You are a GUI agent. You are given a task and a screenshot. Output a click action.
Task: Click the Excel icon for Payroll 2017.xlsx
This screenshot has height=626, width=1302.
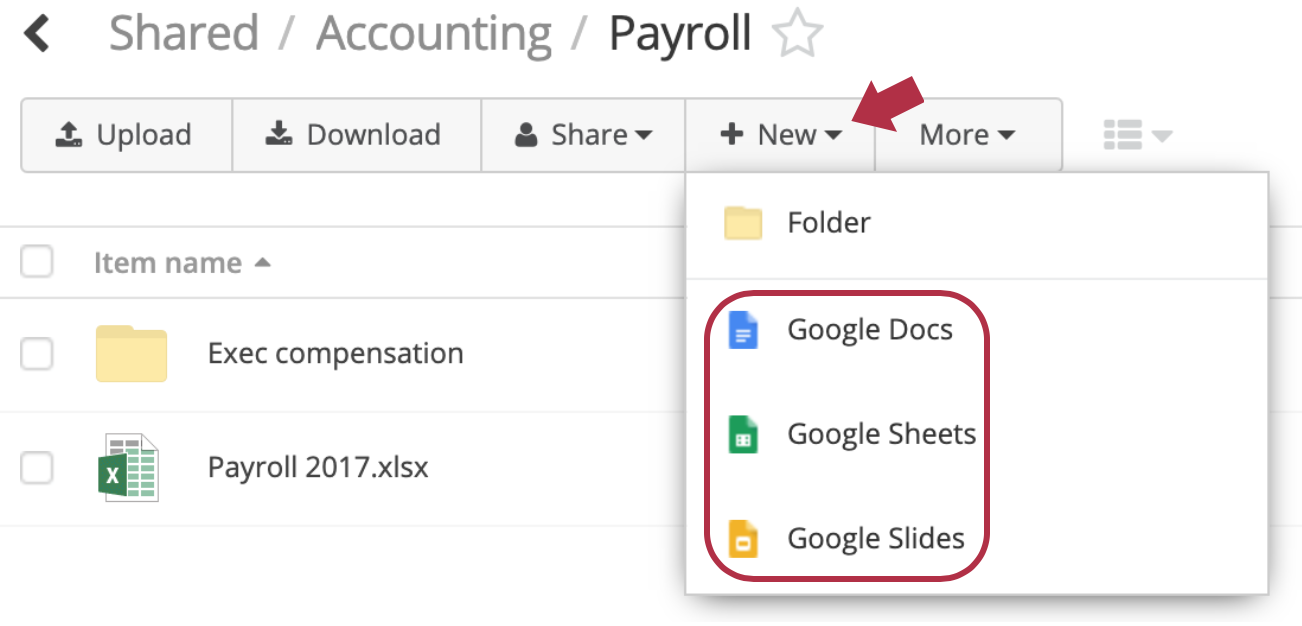coord(130,467)
